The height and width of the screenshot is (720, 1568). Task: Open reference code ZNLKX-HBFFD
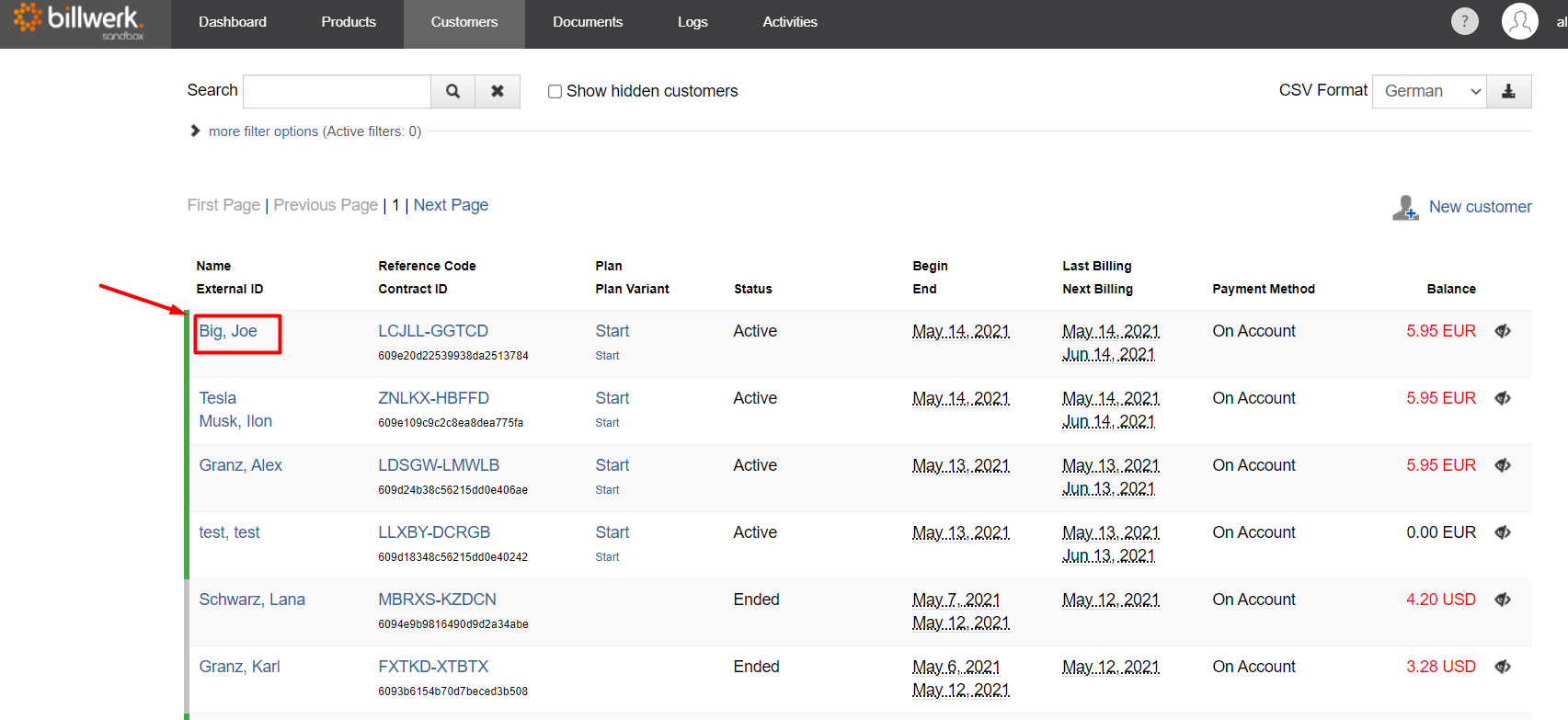click(433, 398)
